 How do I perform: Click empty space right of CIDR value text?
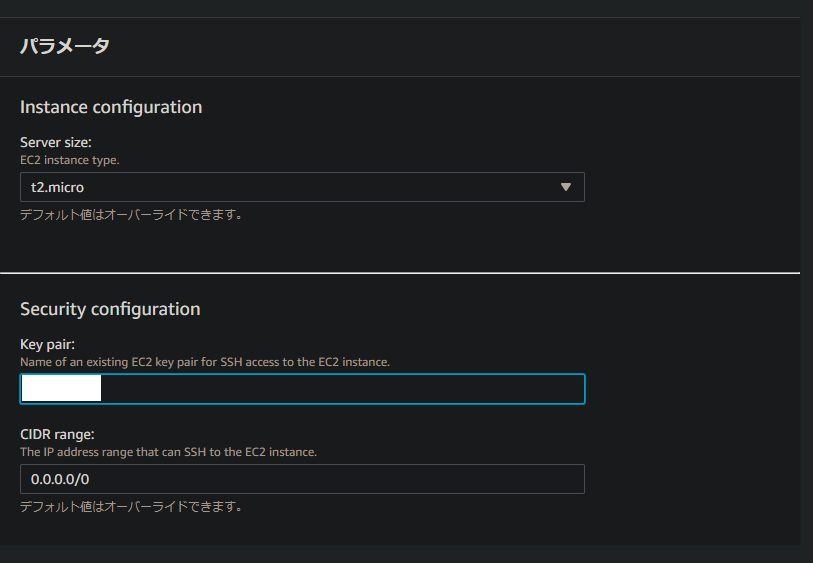click(330, 479)
